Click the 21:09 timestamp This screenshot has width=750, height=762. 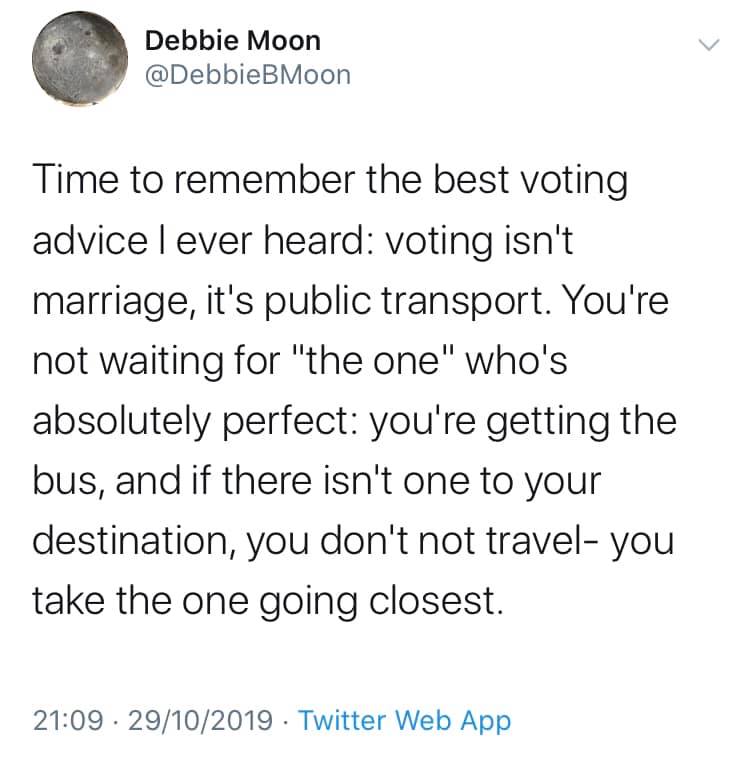pyautogui.click(x=65, y=720)
